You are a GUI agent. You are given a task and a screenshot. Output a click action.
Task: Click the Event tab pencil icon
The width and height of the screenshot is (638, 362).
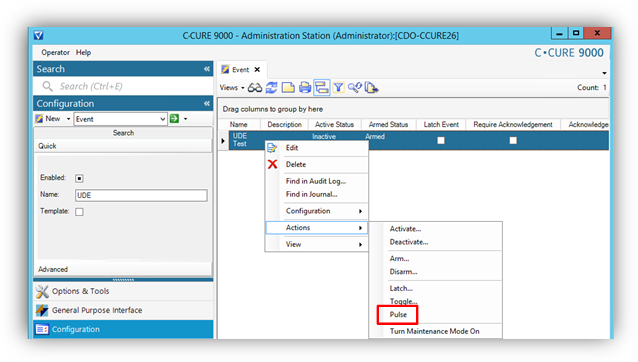225,70
